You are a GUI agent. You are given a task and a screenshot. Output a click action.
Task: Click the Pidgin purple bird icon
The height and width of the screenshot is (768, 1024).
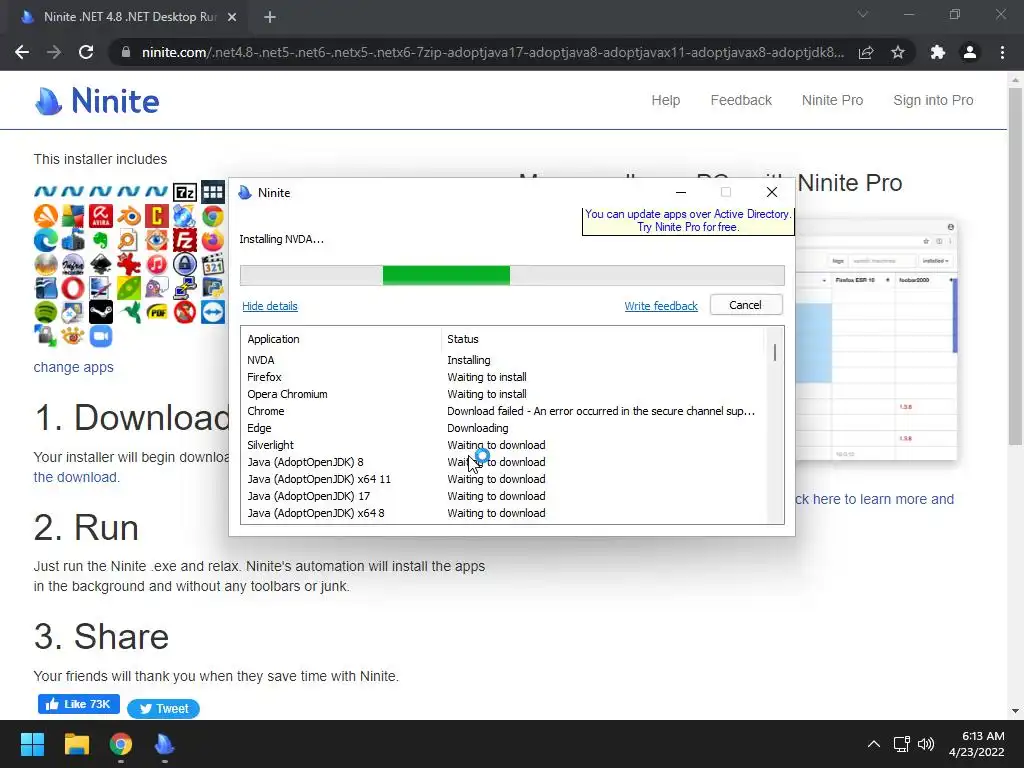click(x=157, y=288)
